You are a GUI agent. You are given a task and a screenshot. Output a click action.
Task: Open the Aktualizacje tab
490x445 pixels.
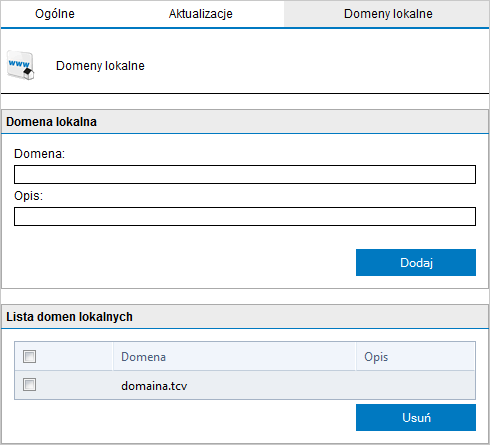click(200, 14)
